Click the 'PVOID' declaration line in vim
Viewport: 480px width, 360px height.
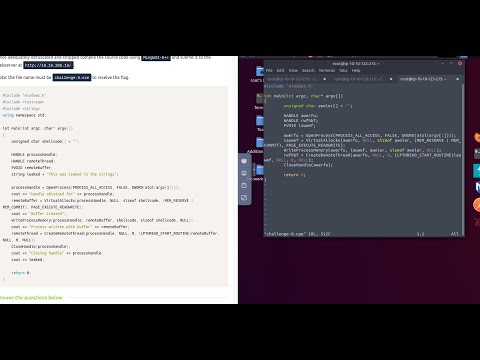(299, 126)
